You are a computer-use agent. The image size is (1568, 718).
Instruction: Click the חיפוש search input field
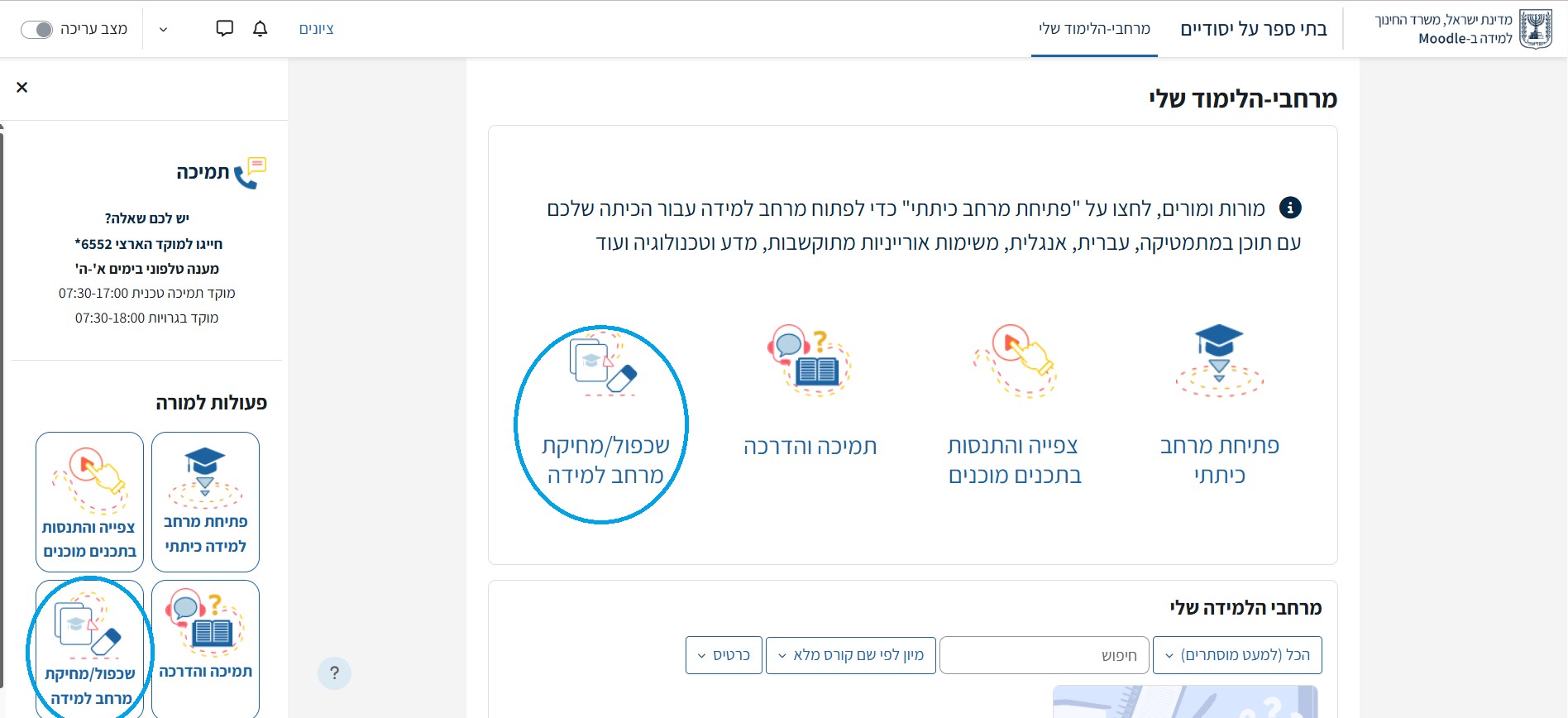pos(1044,655)
